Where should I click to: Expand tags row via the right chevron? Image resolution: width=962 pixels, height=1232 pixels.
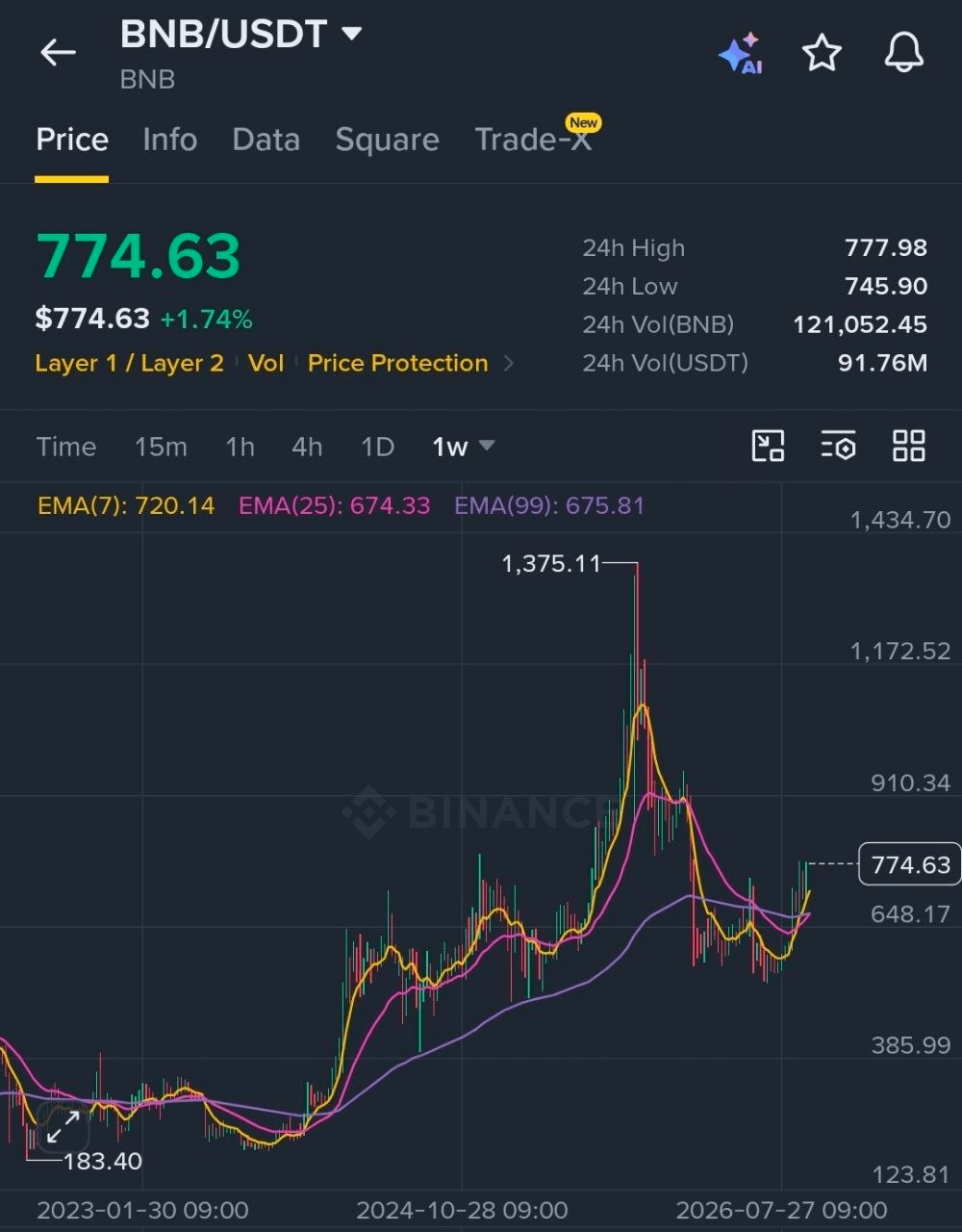[x=509, y=364]
